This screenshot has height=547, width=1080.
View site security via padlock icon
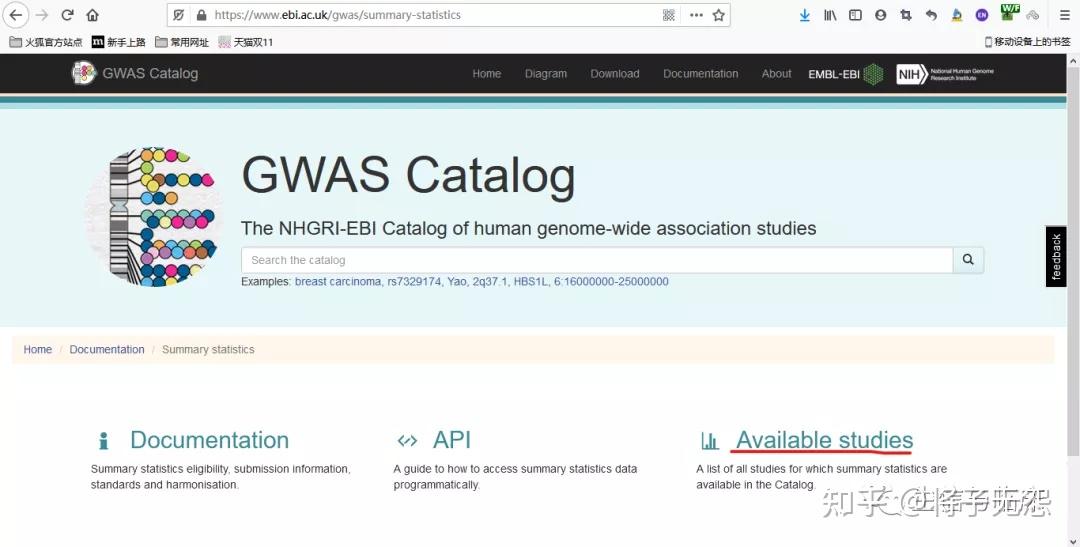[201, 15]
